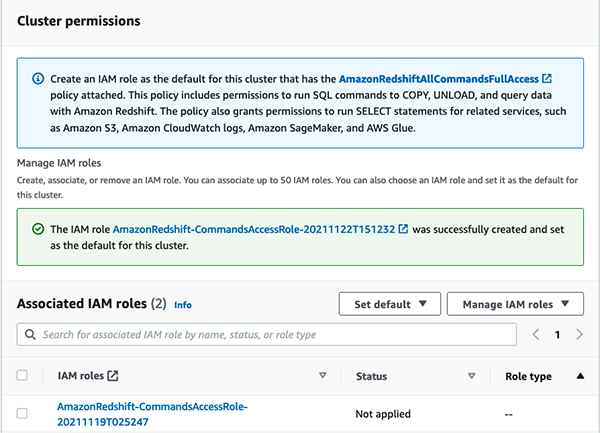
Task: Click the green success checkmark icon
Action: (x=38, y=229)
